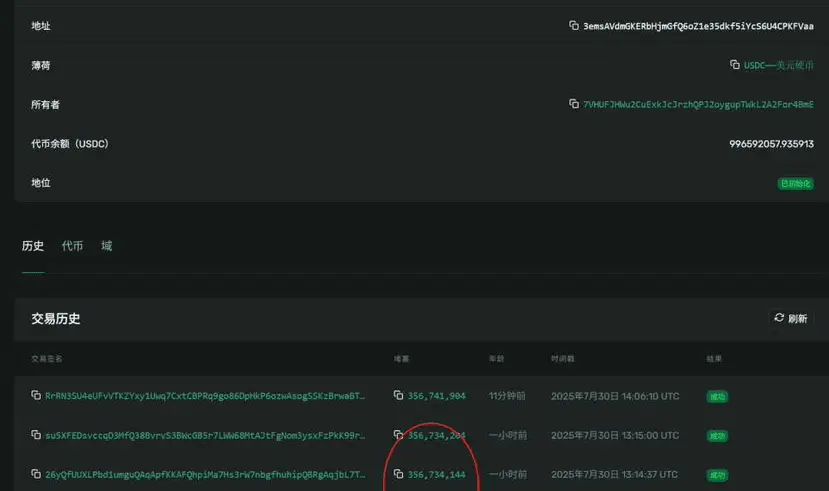The height and width of the screenshot is (491, 829).
Task: Switch to the 代币 tab
Action: [72, 246]
